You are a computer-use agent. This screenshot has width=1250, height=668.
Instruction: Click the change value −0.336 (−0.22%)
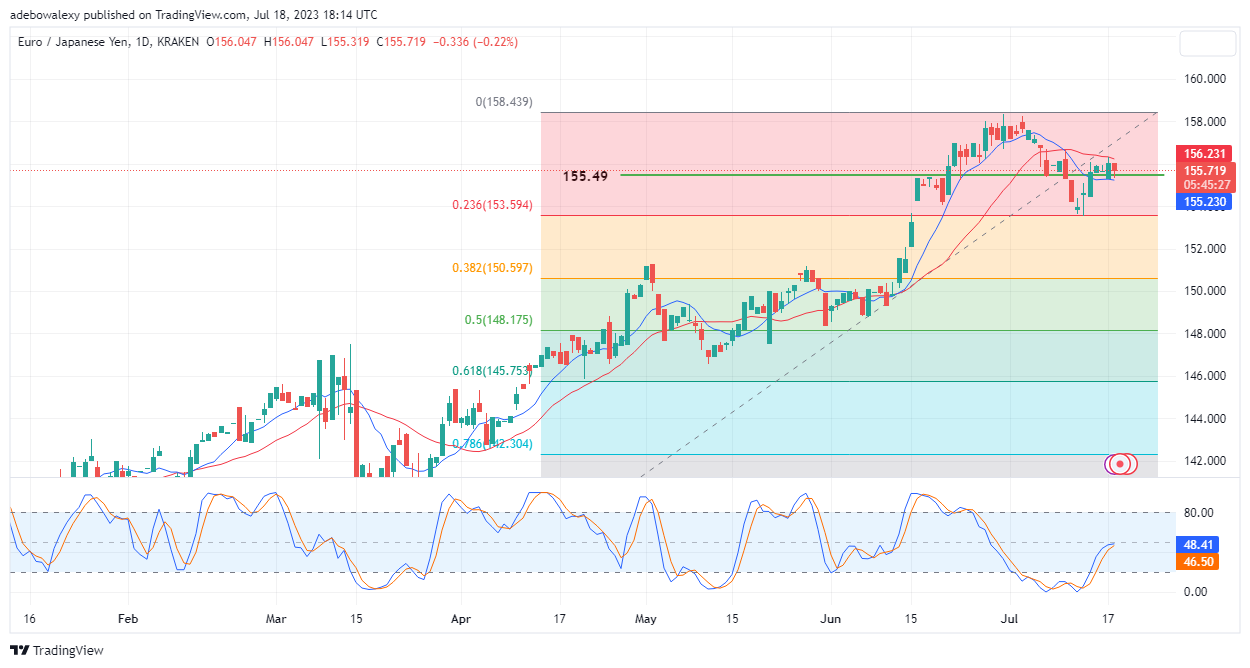(x=474, y=41)
